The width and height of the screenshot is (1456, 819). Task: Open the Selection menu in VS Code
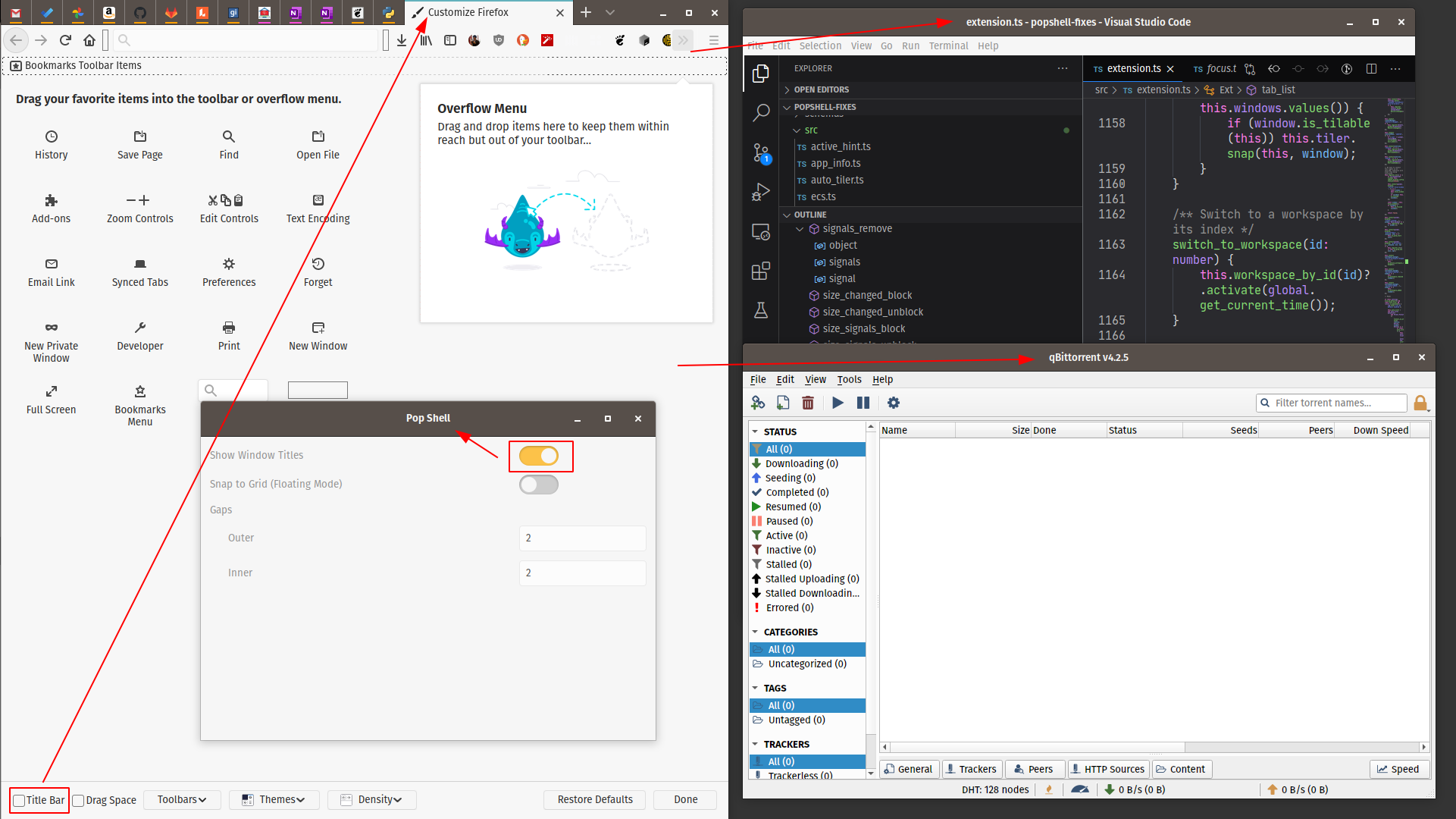click(820, 45)
